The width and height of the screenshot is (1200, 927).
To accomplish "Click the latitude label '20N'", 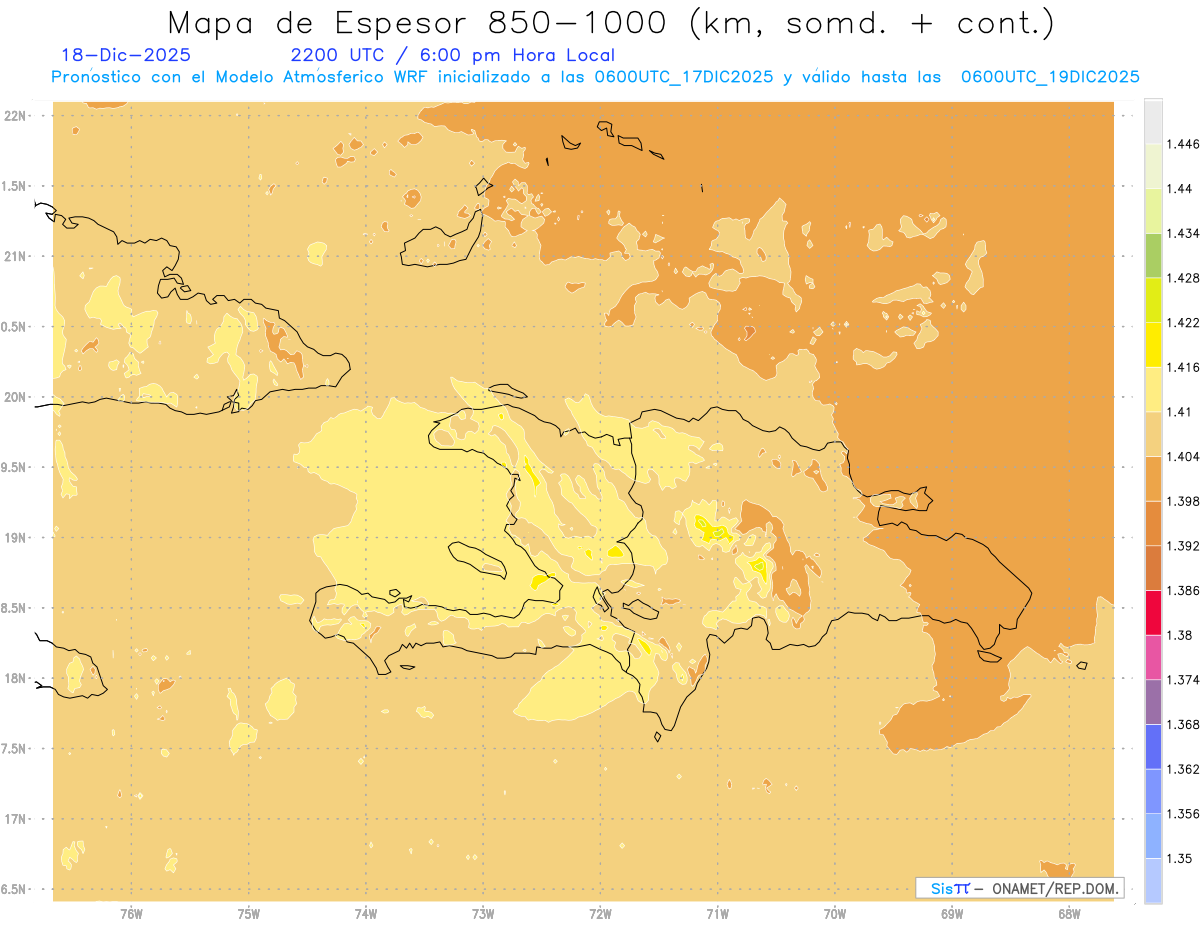I will [x=15, y=397].
